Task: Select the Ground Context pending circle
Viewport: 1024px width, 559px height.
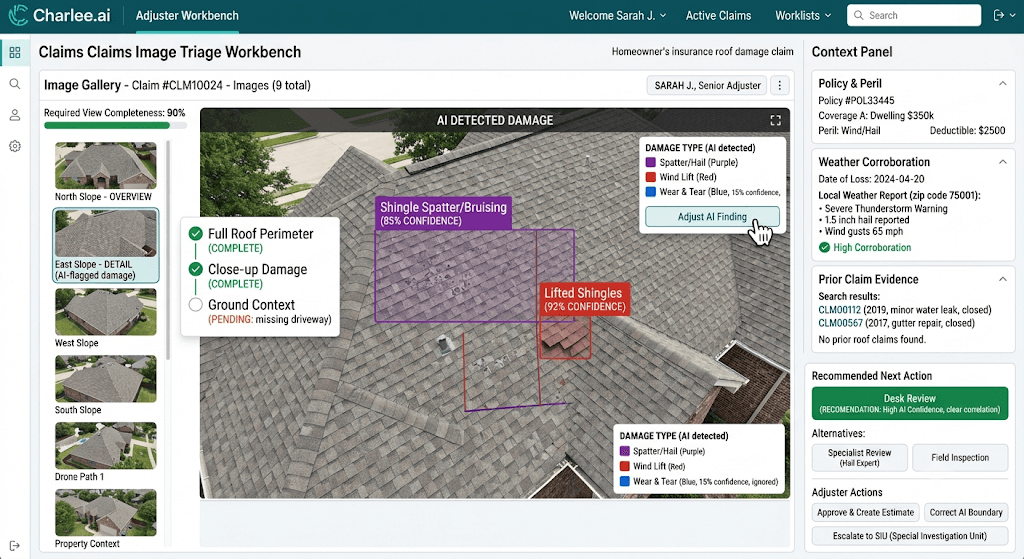Action: 195,304
